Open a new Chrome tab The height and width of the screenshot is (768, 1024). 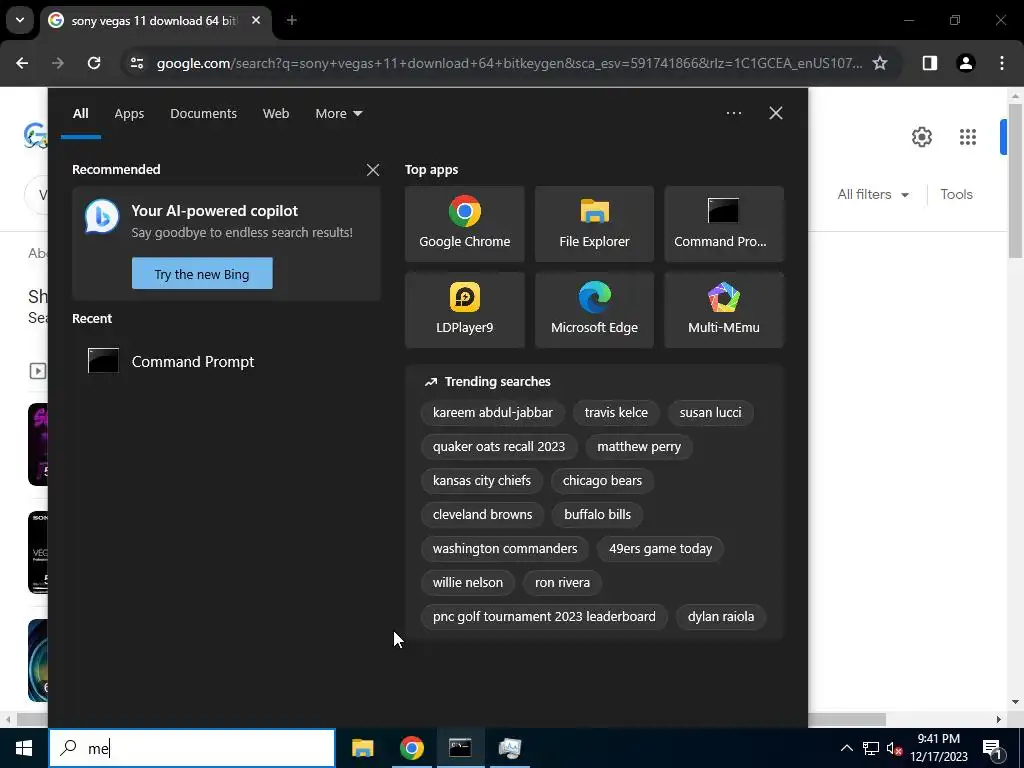(x=292, y=20)
